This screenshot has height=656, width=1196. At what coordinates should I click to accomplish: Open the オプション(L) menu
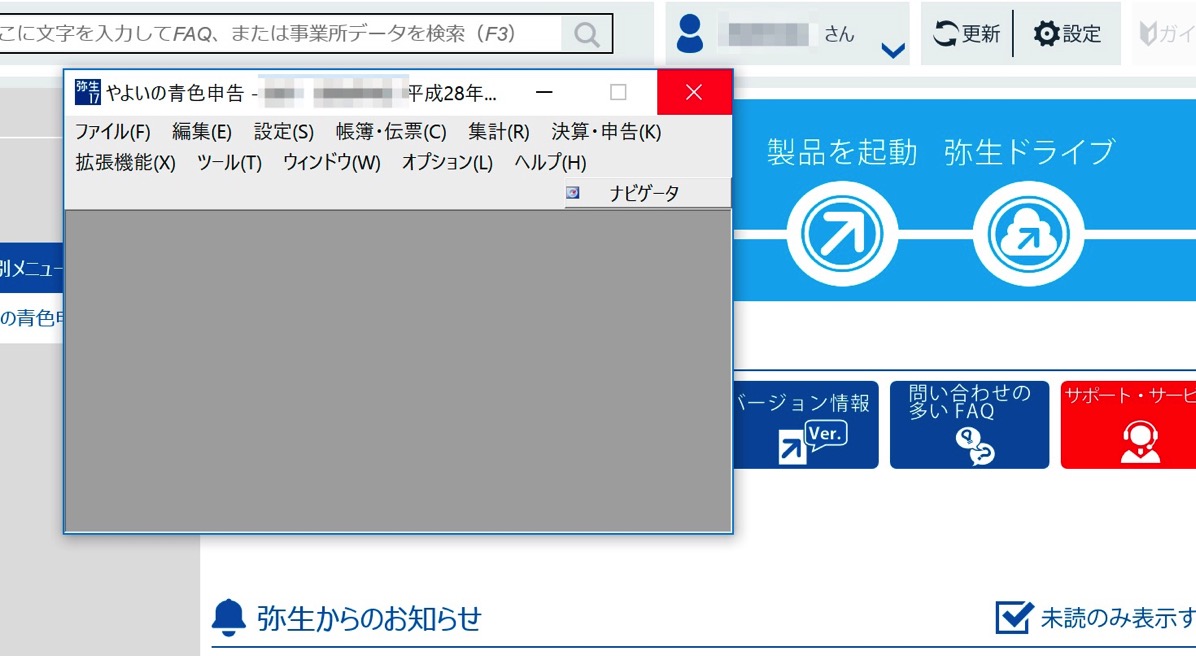[448, 162]
